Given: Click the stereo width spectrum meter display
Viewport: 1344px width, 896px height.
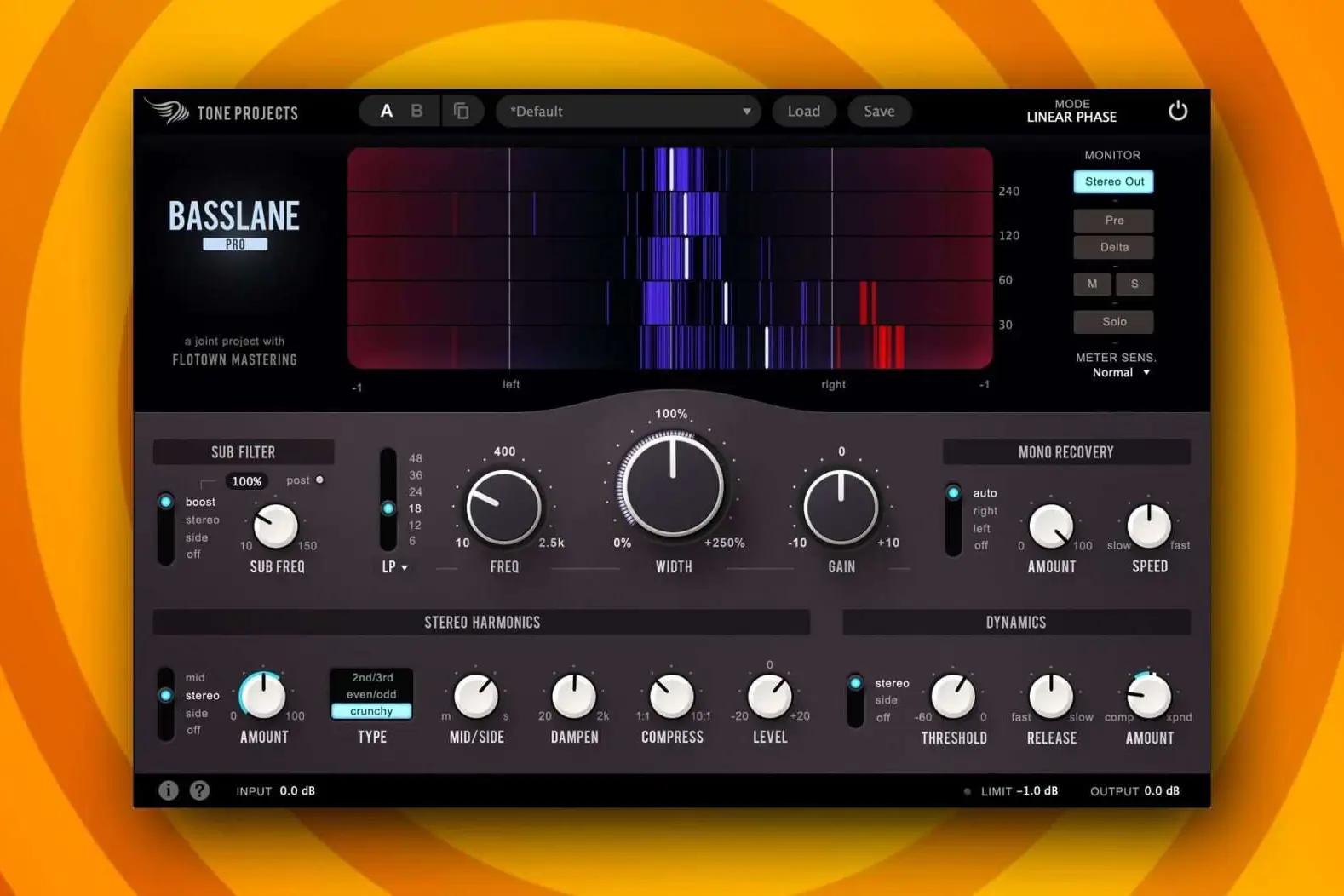Looking at the screenshot, I should tap(669, 258).
